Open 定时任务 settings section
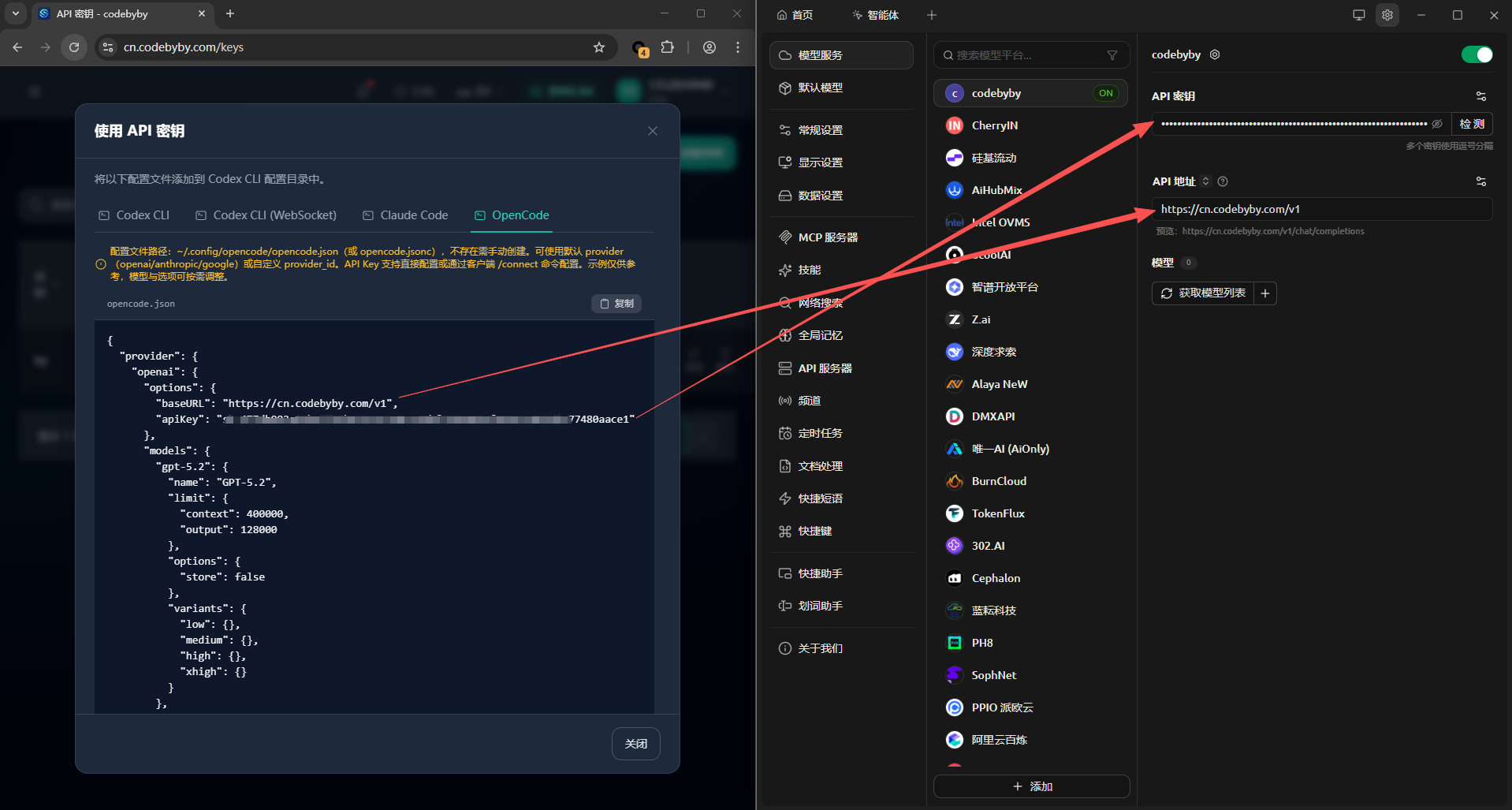The width and height of the screenshot is (1512, 810). pos(841,433)
